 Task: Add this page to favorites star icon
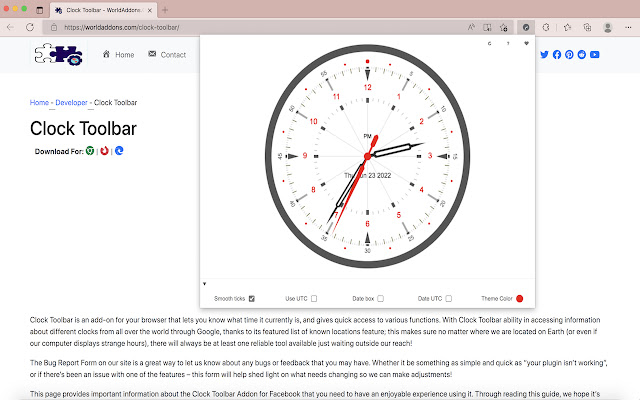coord(504,27)
